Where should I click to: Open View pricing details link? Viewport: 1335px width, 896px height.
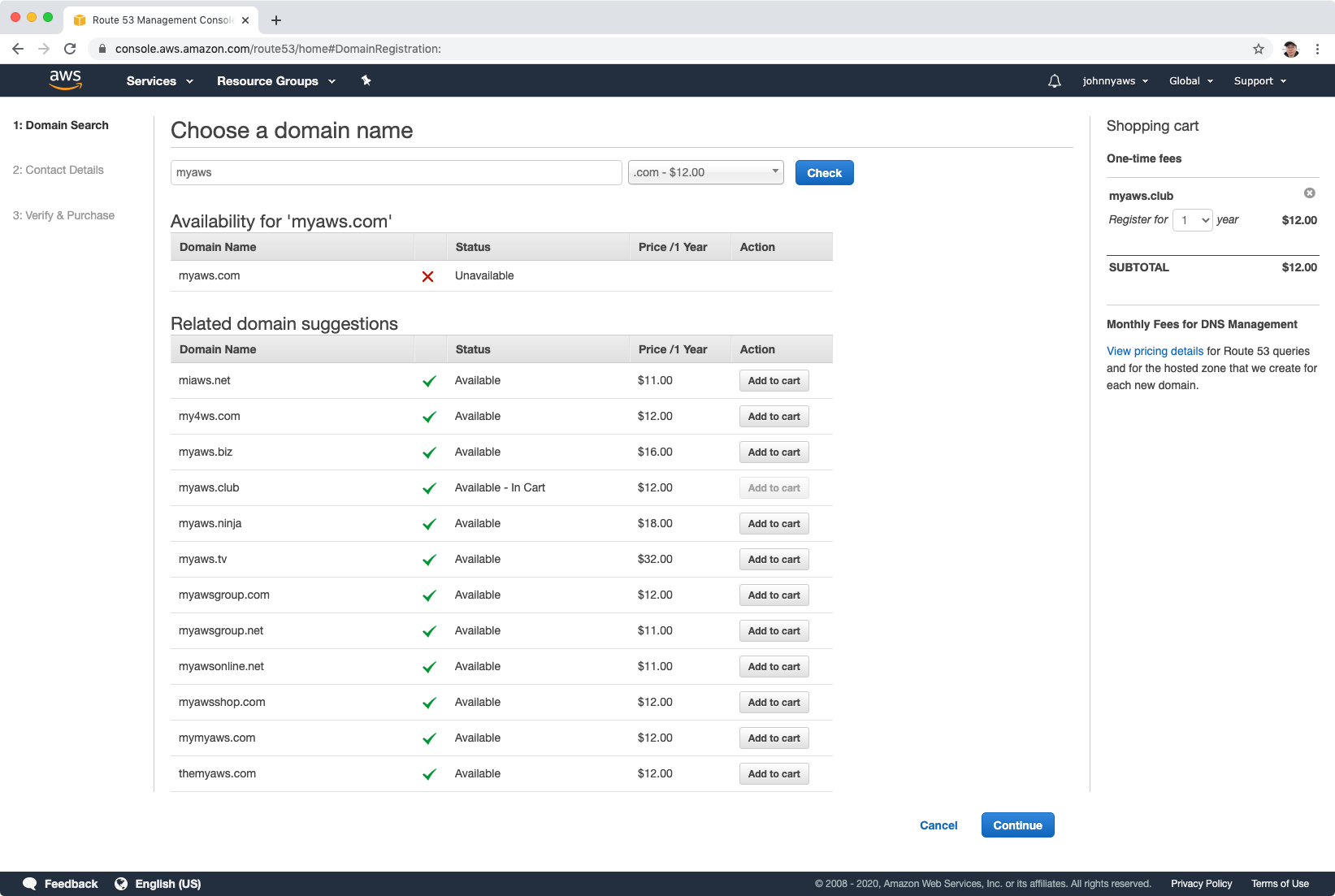point(1155,351)
